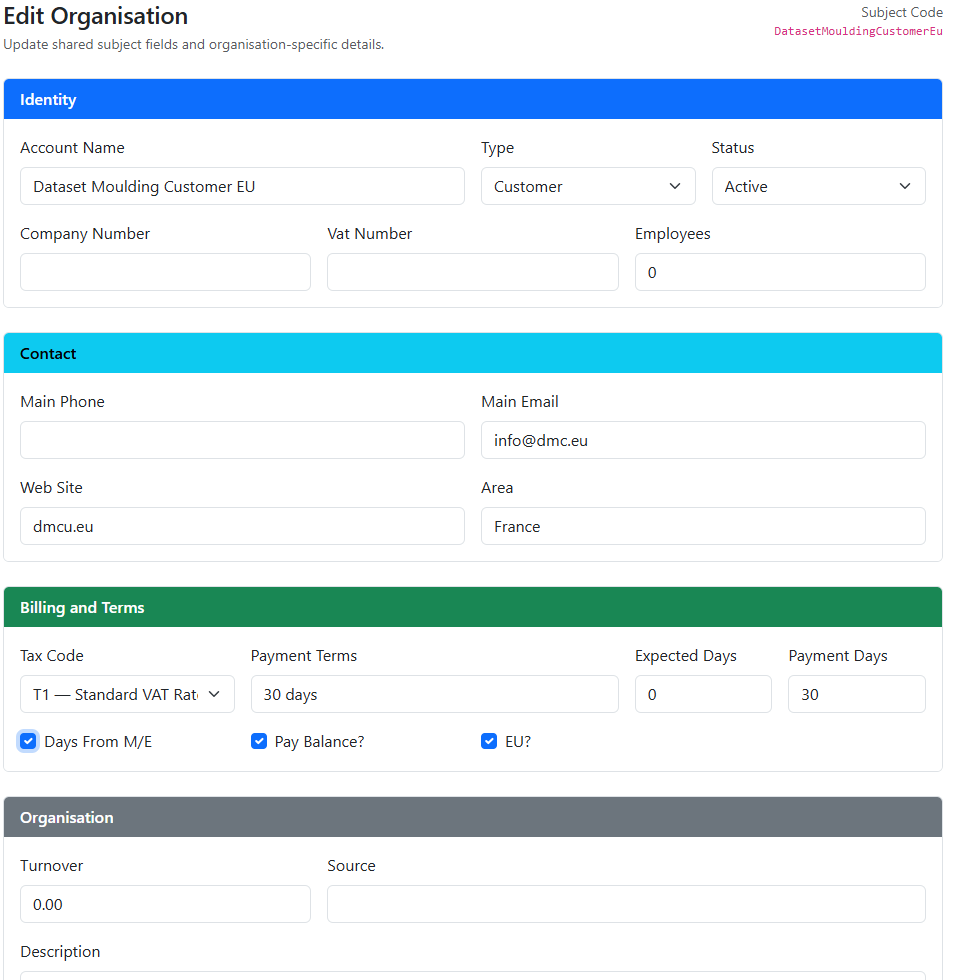The width and height of the screenshot is (954, 980).
Task: Open the Status dropdown showing Active
Action: 818,186
